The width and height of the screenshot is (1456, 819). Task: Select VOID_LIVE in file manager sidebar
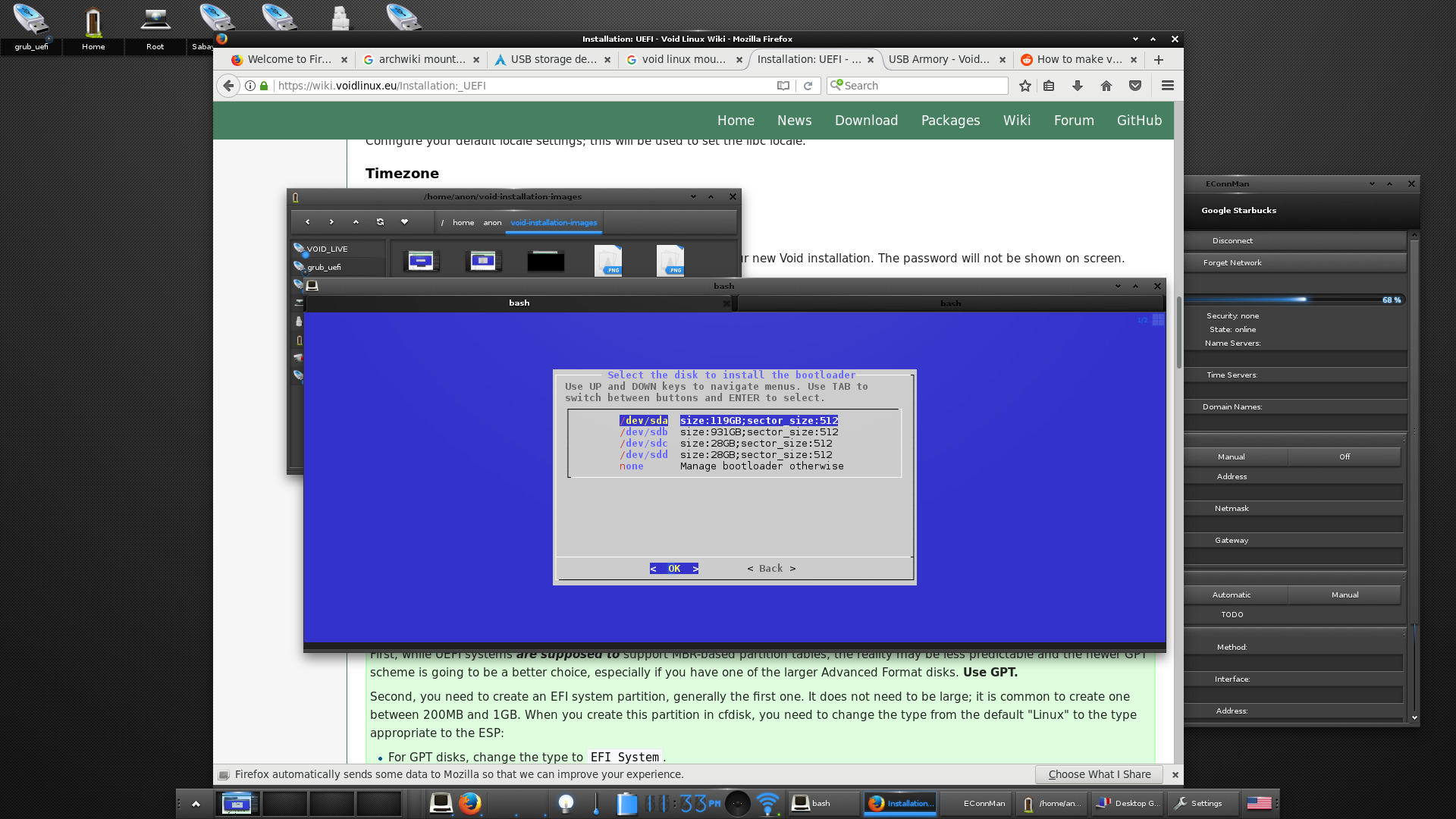click(338, 249)
